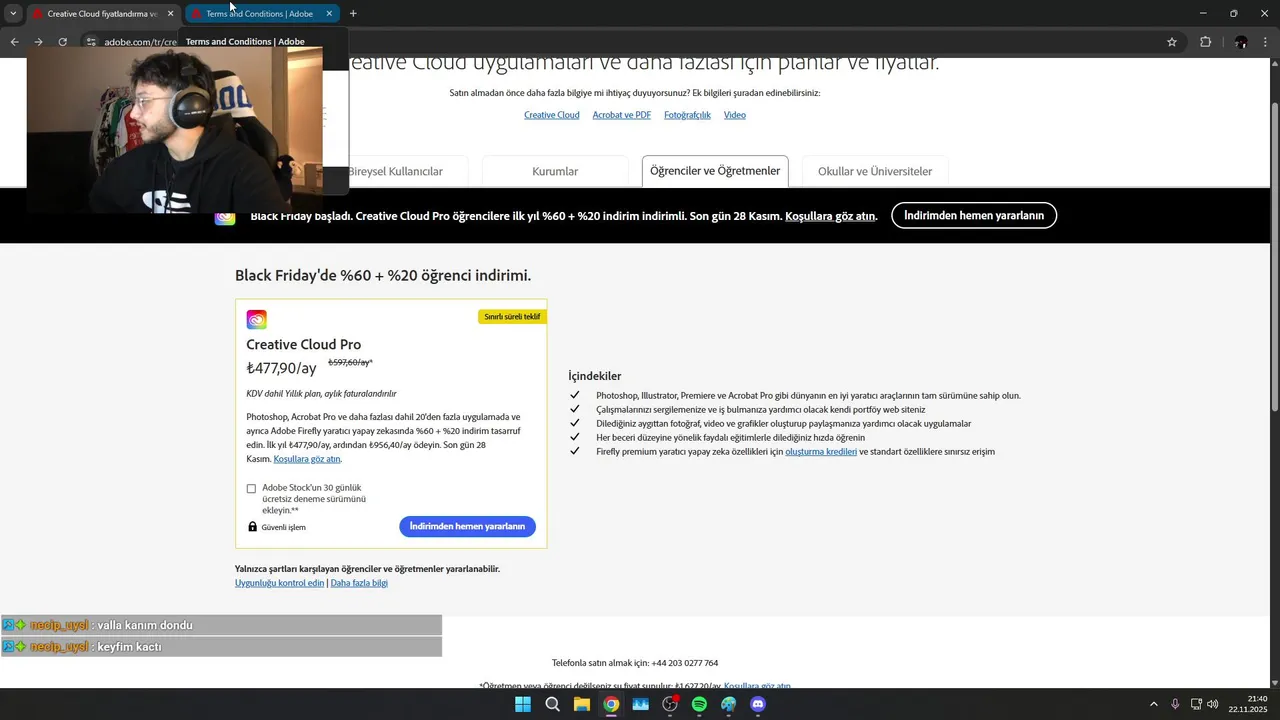Image resolution: width=1280 pixels, height=720 pixels.
Task: Click banner İndirimden hemen yararlanın button
Action: pyautogui.click(x=974, y=216)
